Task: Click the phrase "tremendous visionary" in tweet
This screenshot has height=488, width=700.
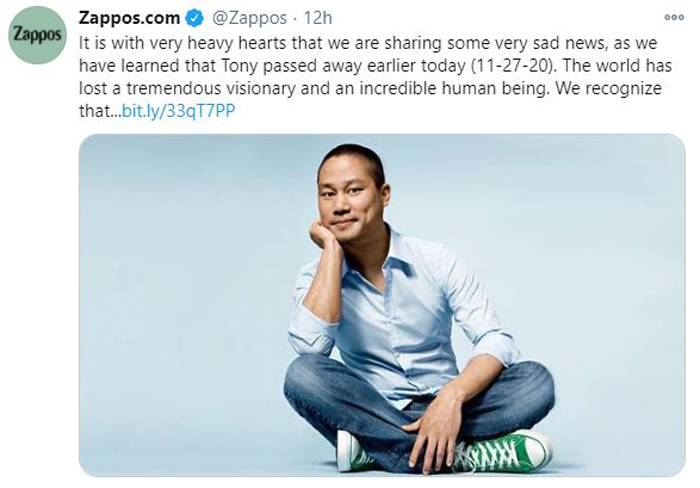Action: pyautogui.click(x=211, y=88)
